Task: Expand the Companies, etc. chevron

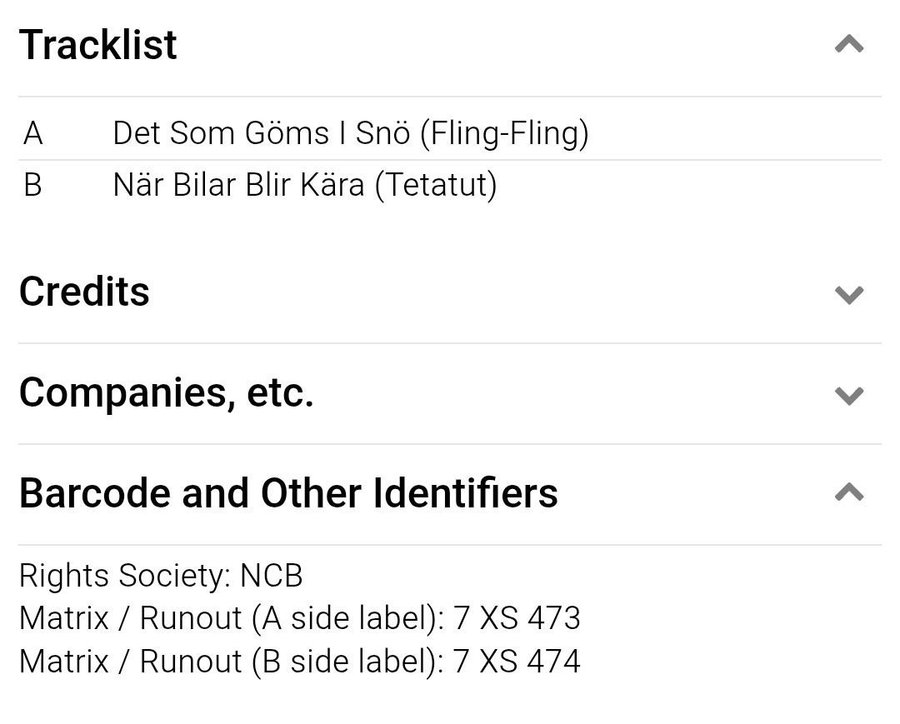Action: (x=848, y=395)
